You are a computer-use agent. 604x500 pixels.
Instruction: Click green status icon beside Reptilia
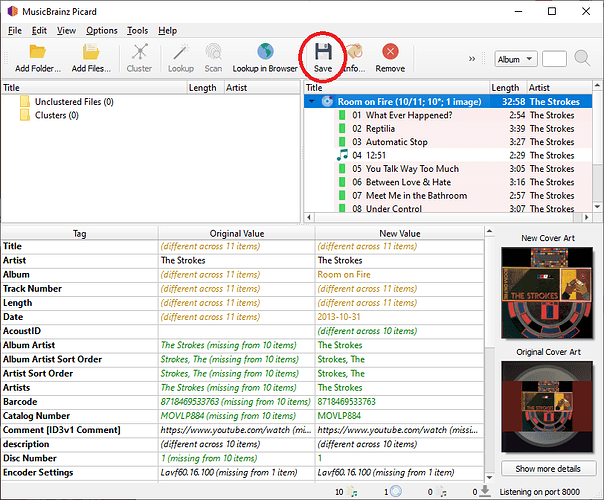pos(342,128)
